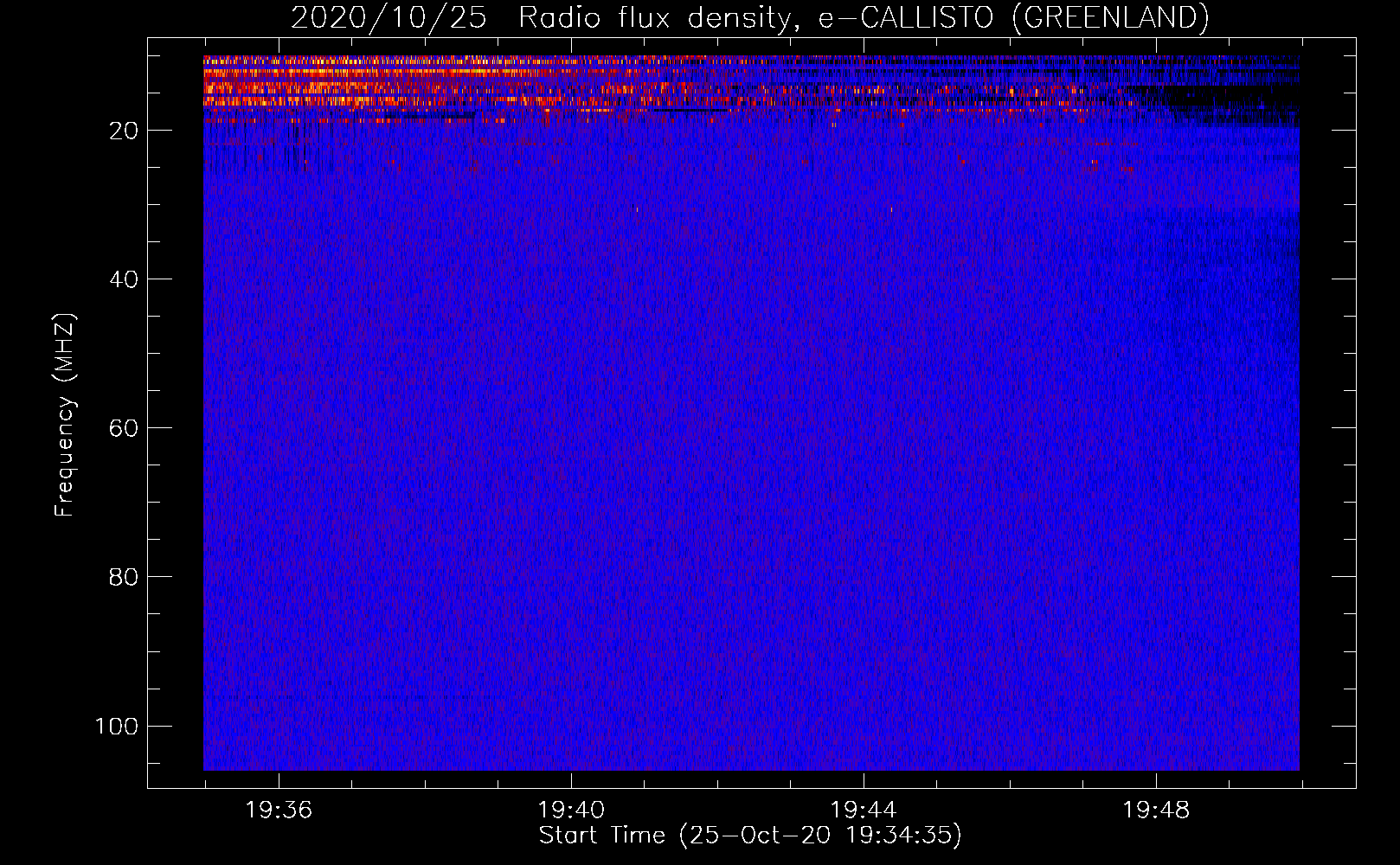The image size is (1400, 865).
Task: Click the plot title '2020/10/25 Radio flux density, e-CALLISTO (GREENLAND)'
Action: pyautogui.click(x=749, y=18)
